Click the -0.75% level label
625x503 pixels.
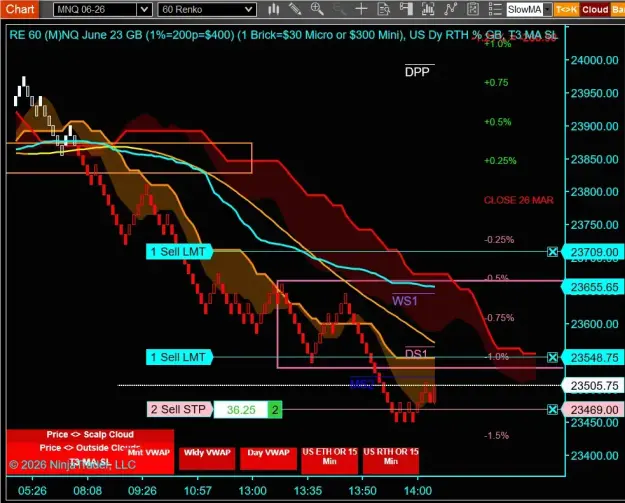point(499,318)
